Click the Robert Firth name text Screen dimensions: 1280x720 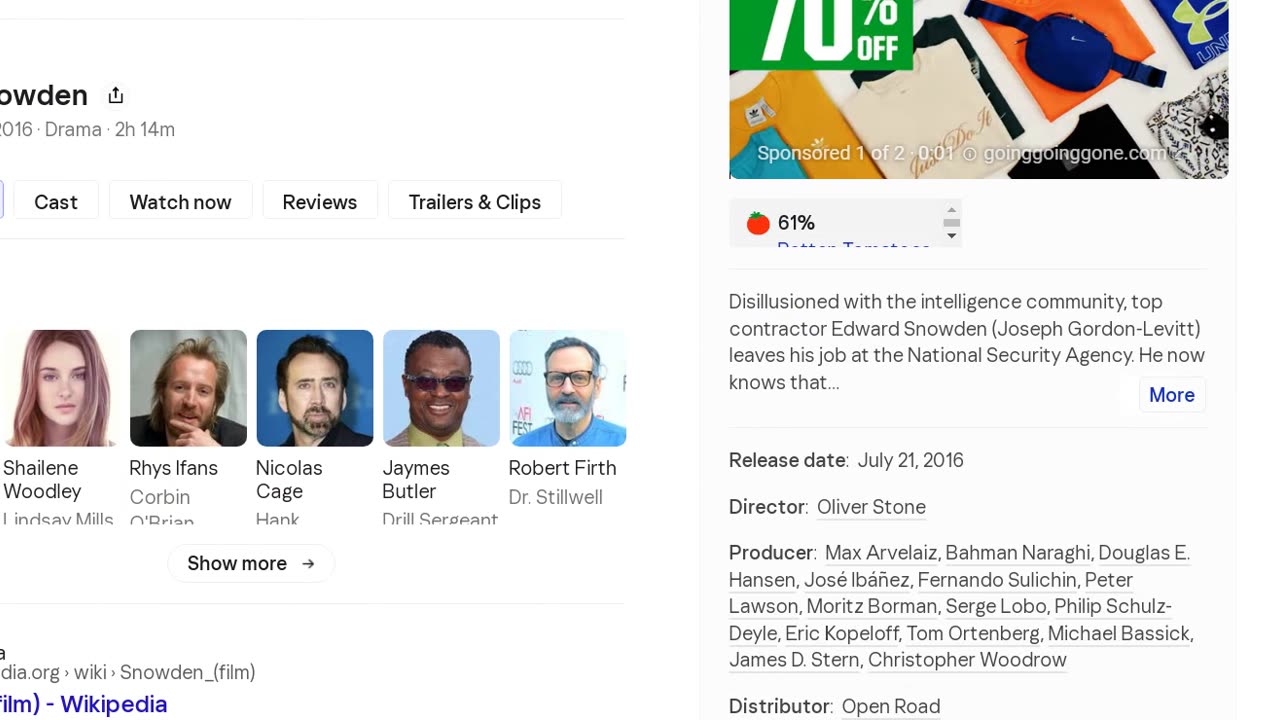pos(562,468)
